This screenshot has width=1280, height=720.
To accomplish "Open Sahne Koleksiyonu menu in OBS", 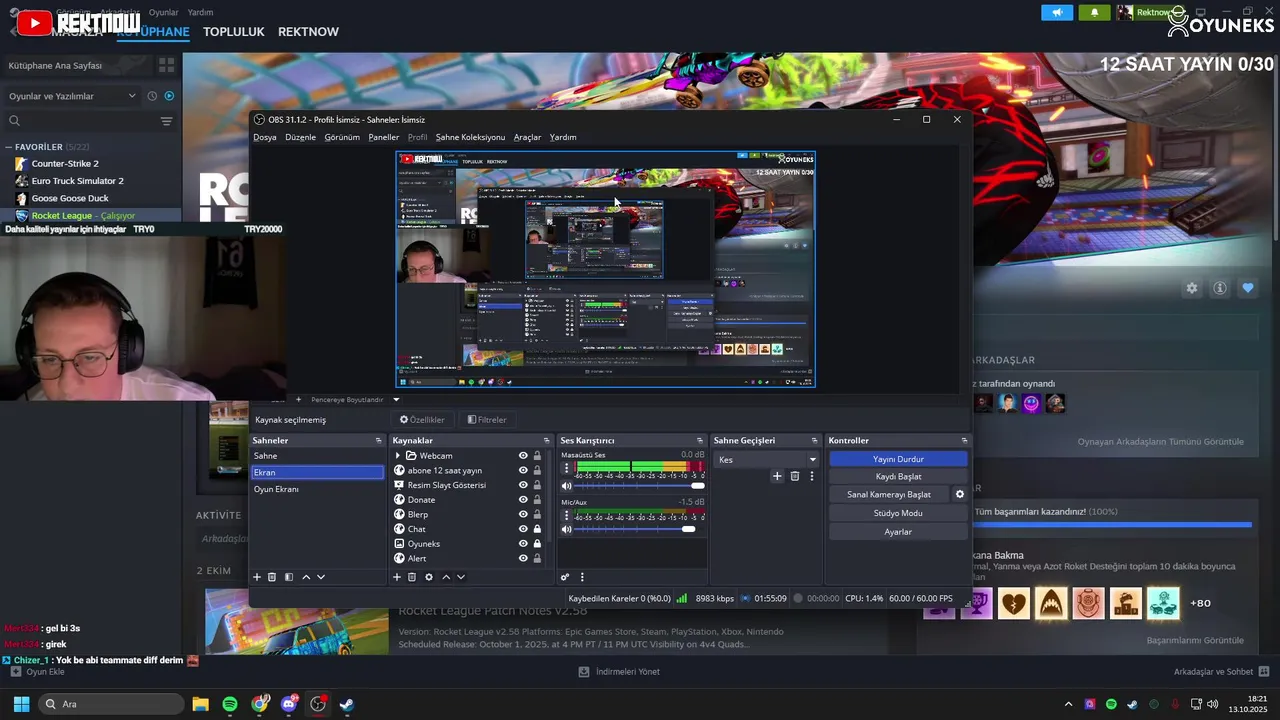I will click(470, 137).
